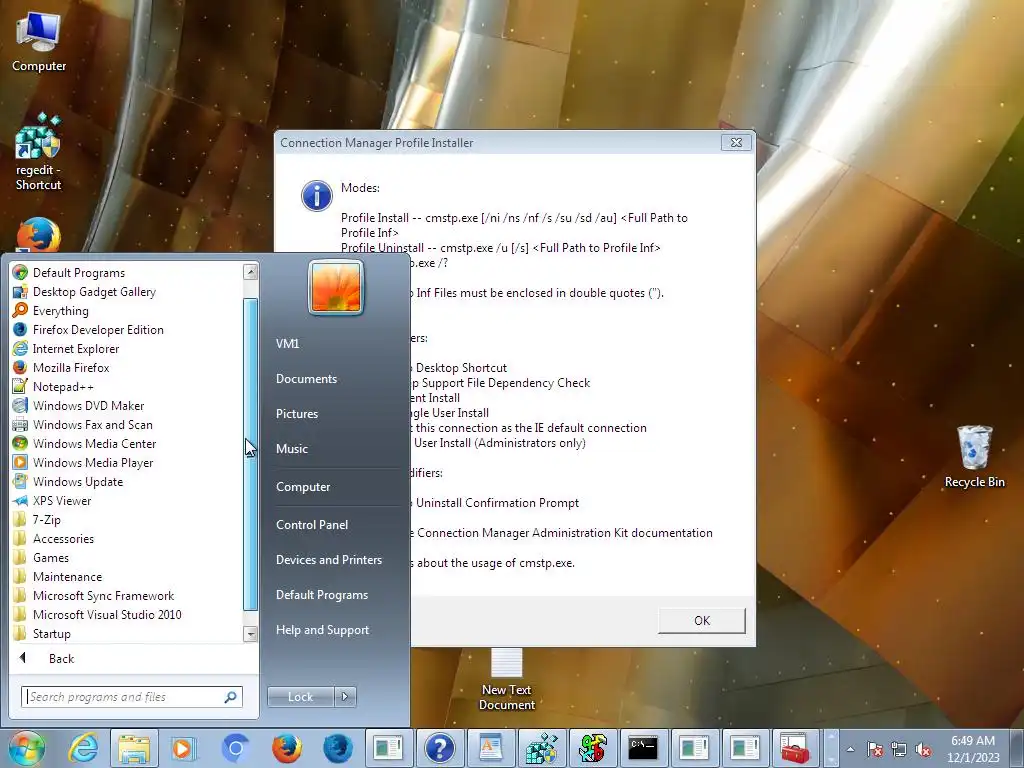Image resolution: width=1024 pixels, height=768 pixels.
Task: Open Music from the Start menu
Action: 292,449
